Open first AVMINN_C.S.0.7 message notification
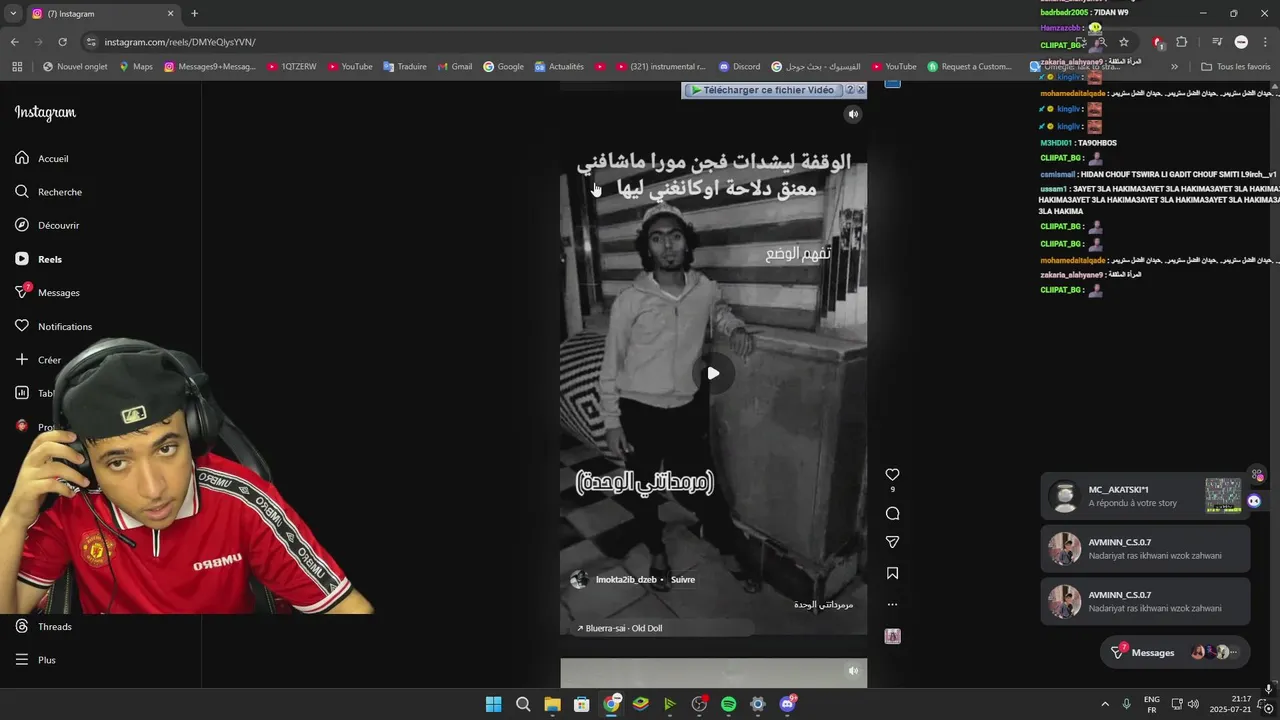Viewport: 1280px width, 720px height. 1145,549
